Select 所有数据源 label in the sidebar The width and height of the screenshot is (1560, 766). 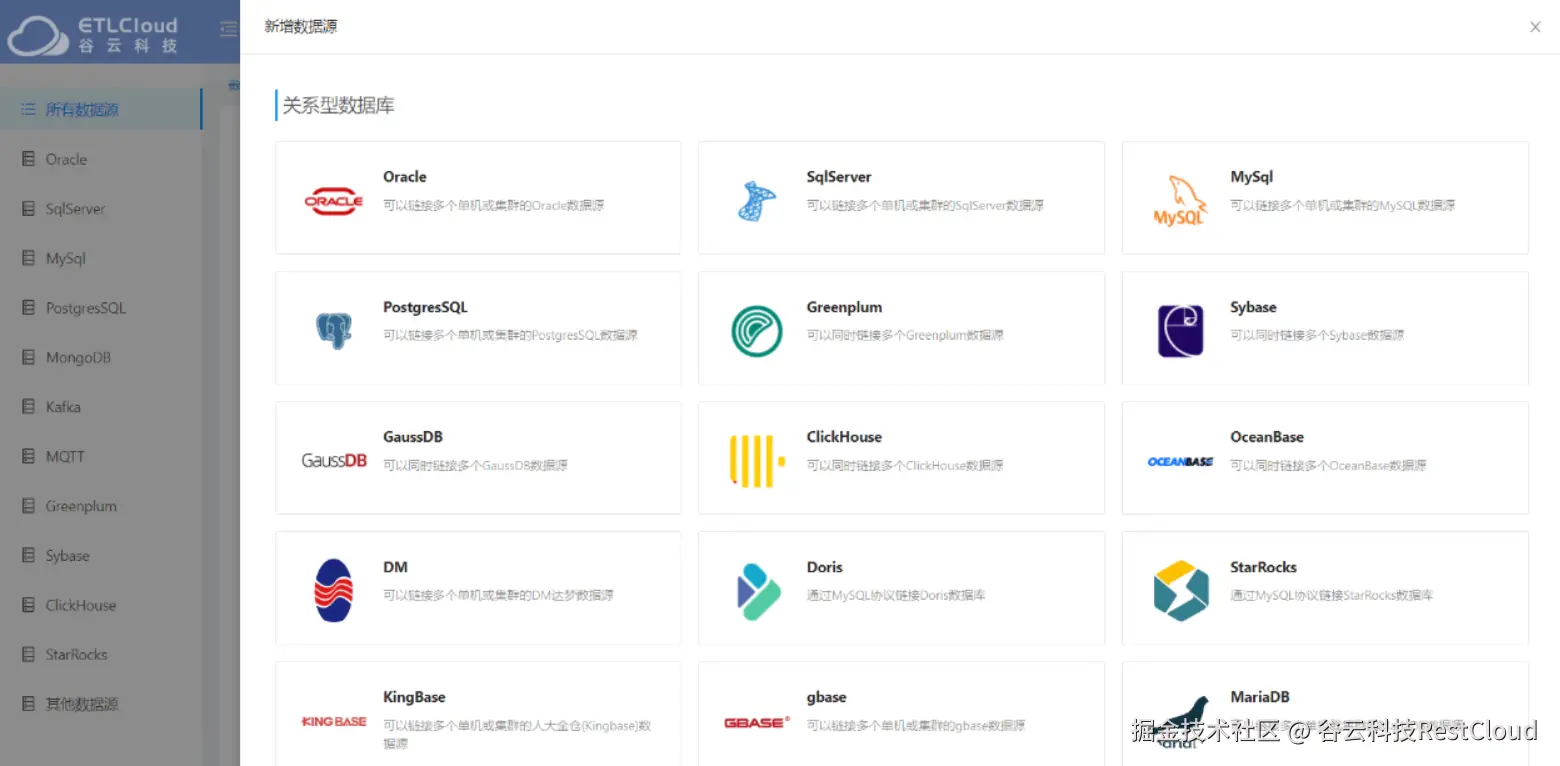[x=82, y=109]
